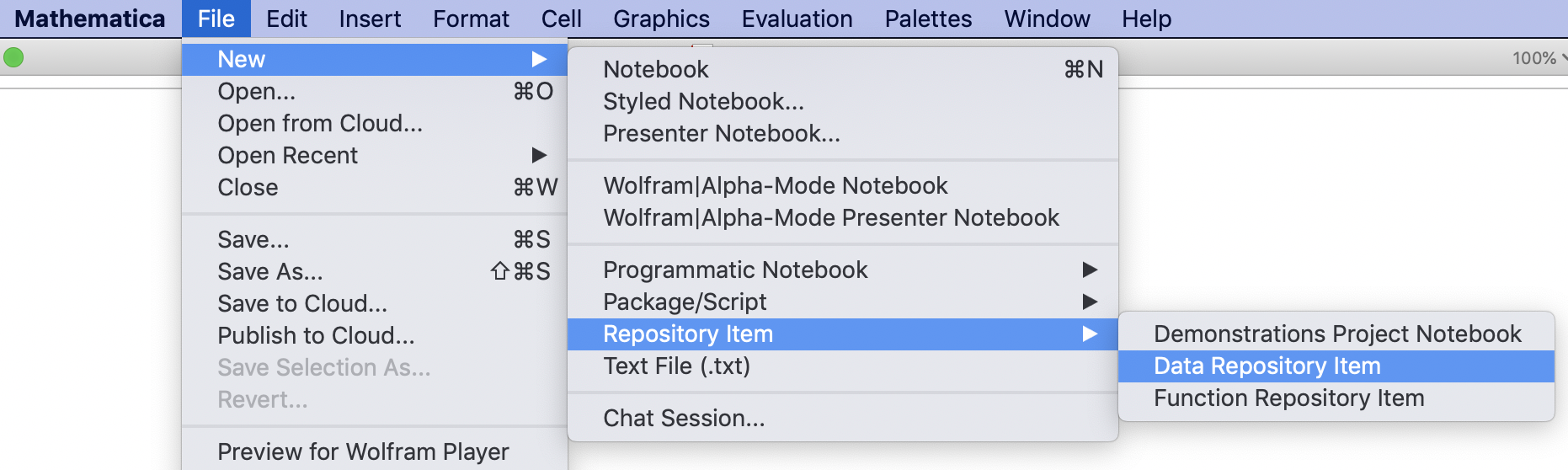Viewport: 1568px width, 470px height.
Task: Choose Save to Cloud
Action: (x=302, y=303)
